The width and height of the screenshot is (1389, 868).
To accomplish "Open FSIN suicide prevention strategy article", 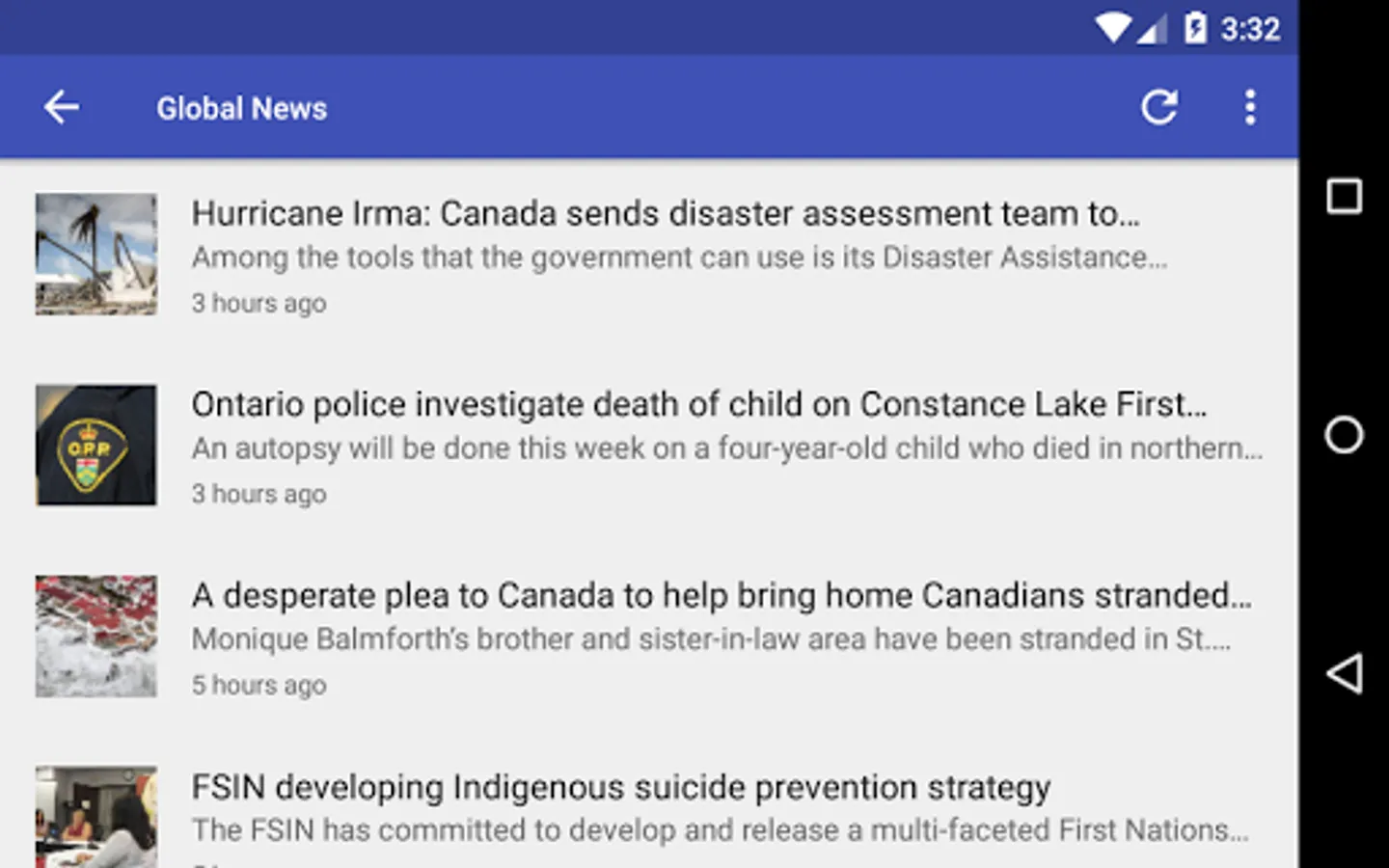I will click(620, 787).
